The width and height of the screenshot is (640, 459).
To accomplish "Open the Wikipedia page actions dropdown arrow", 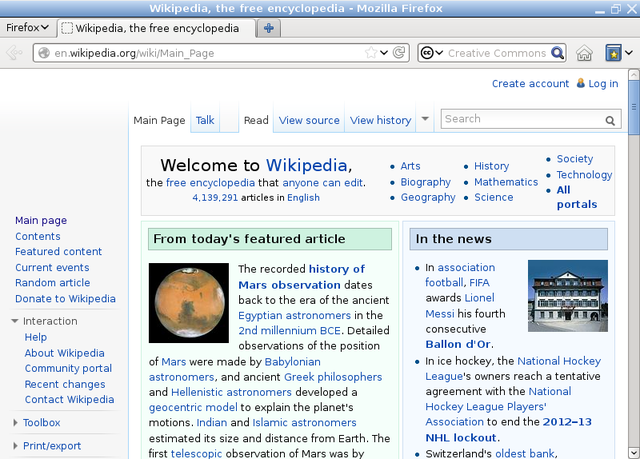I will coord(425,119).
